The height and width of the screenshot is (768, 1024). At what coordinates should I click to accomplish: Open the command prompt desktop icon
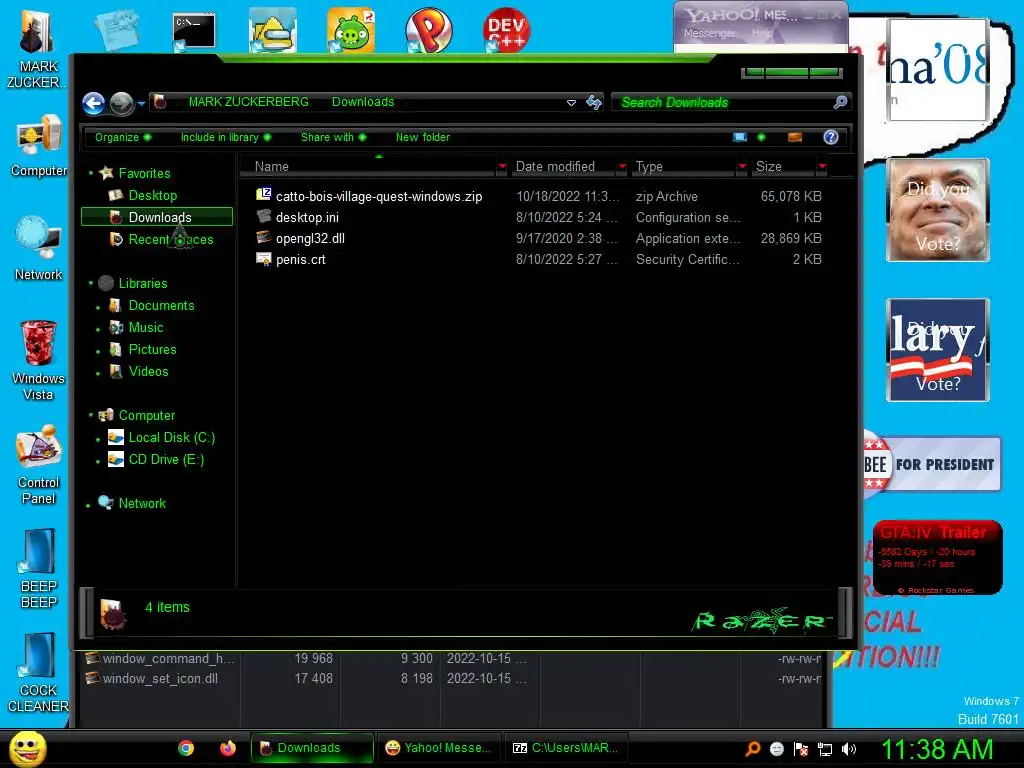coord(194,31)
